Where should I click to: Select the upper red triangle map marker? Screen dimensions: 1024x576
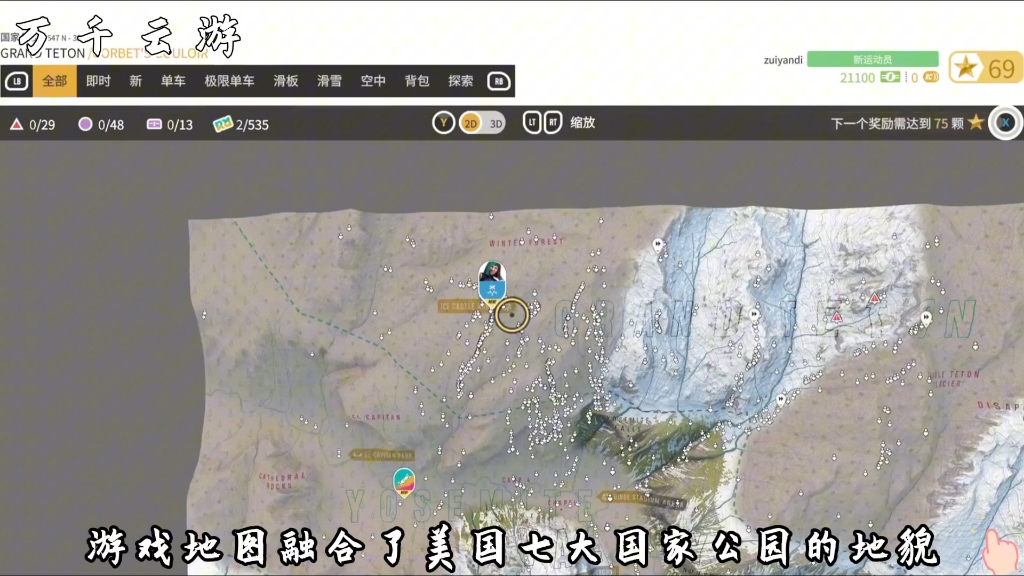874,298
